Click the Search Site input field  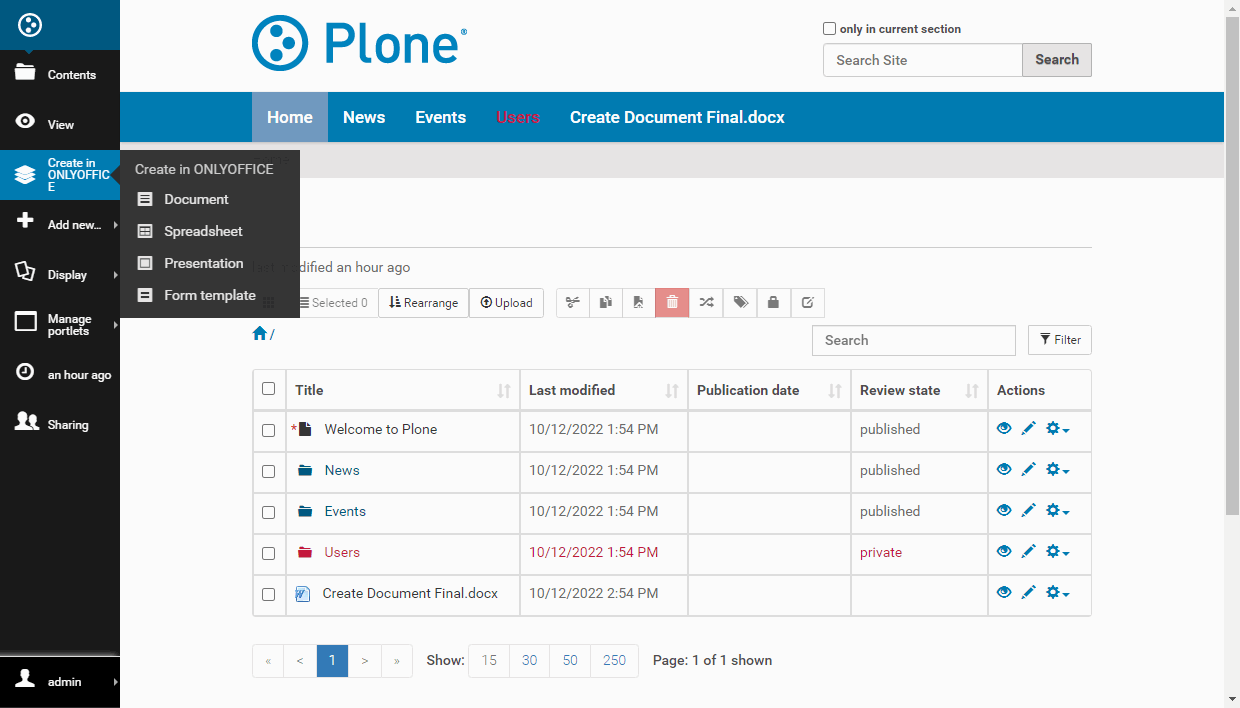[922, 60]
